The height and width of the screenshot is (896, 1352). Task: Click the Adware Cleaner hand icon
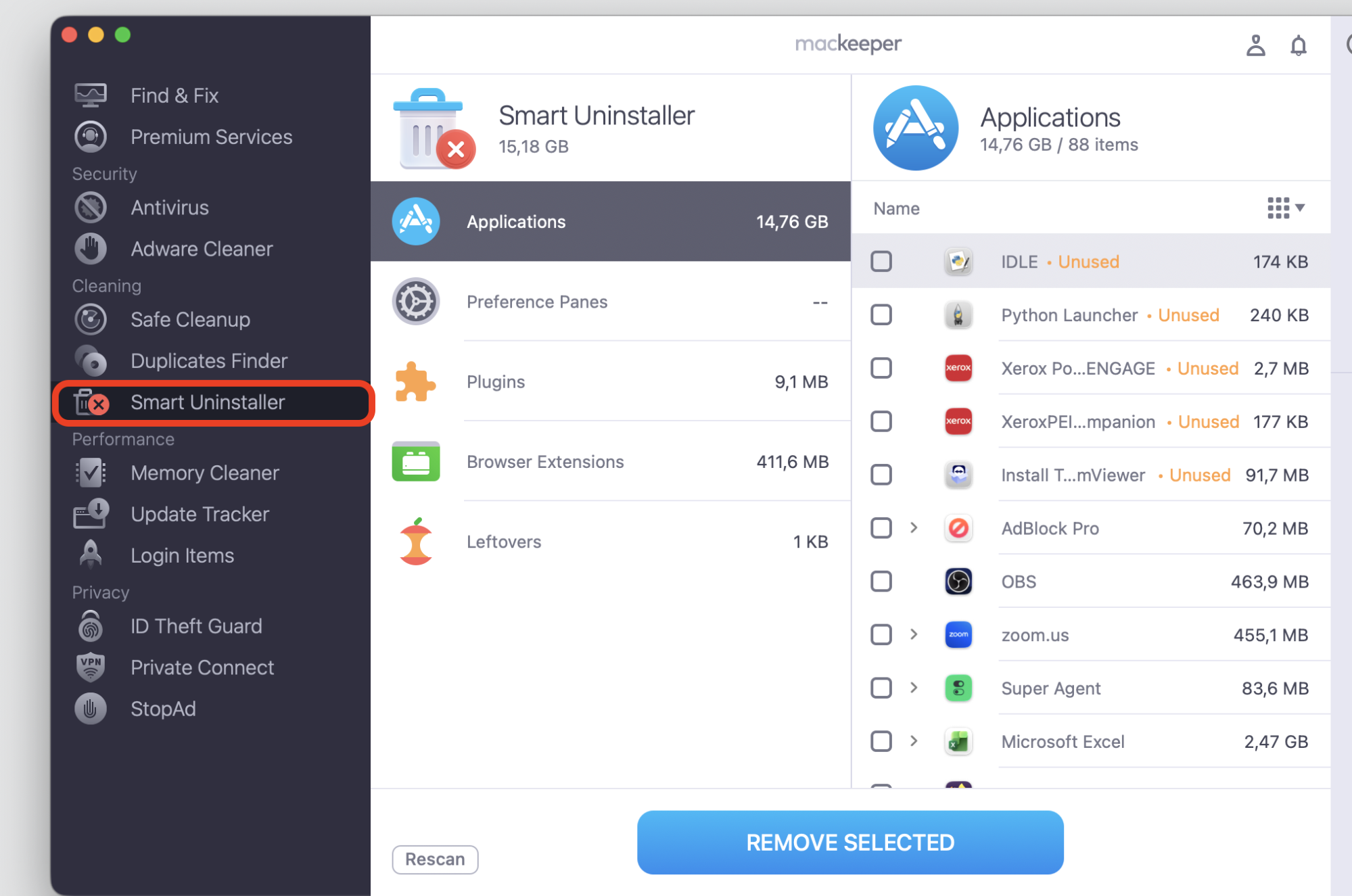tap(90, 249)
